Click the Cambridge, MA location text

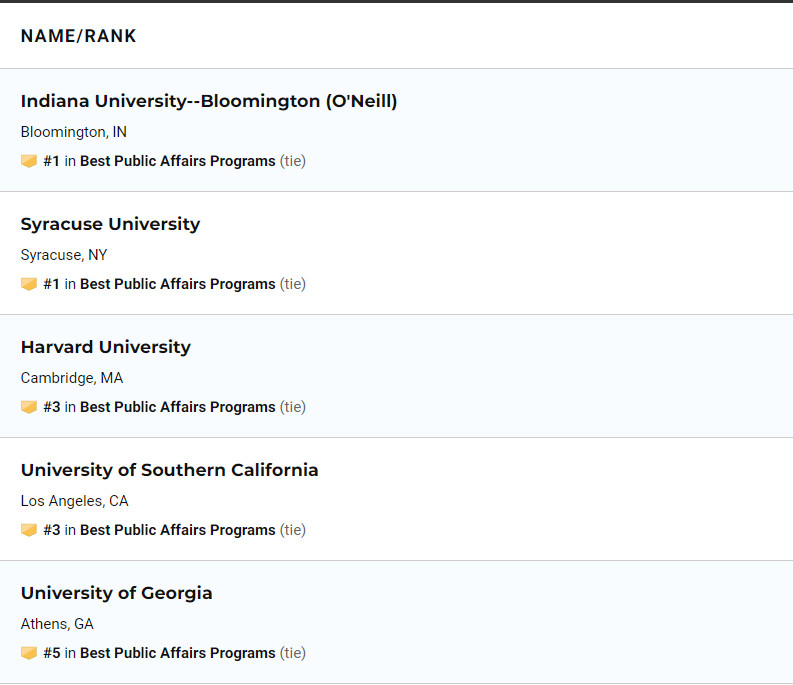(x=71, y=378)
